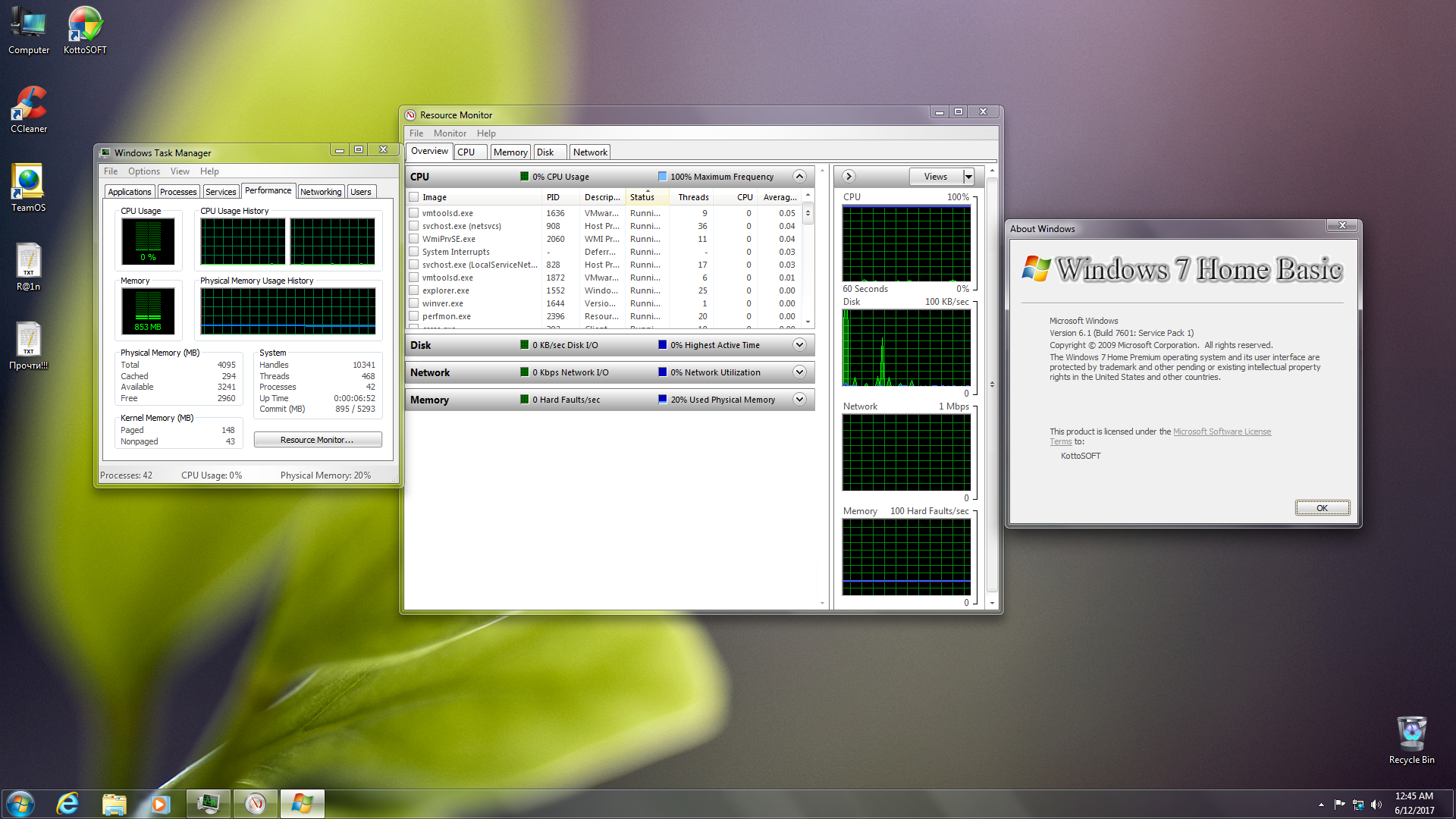Open Task Manager Services tab

coord(221,192)
